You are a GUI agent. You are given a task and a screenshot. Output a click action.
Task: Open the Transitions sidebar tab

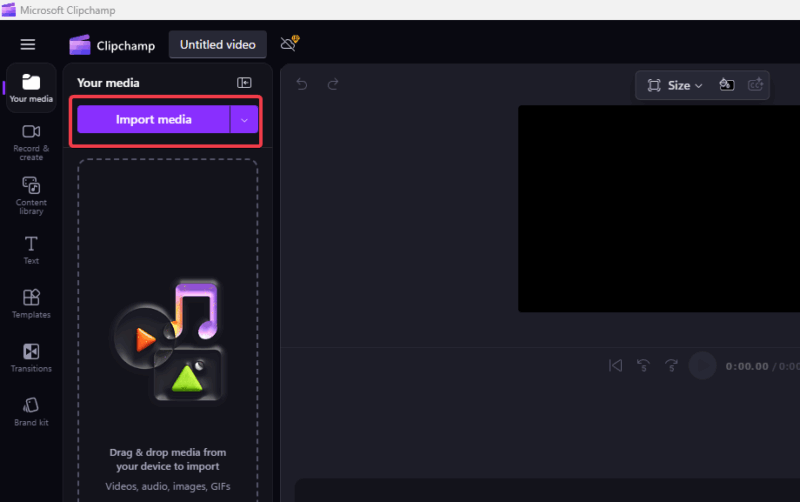(31, 358)
